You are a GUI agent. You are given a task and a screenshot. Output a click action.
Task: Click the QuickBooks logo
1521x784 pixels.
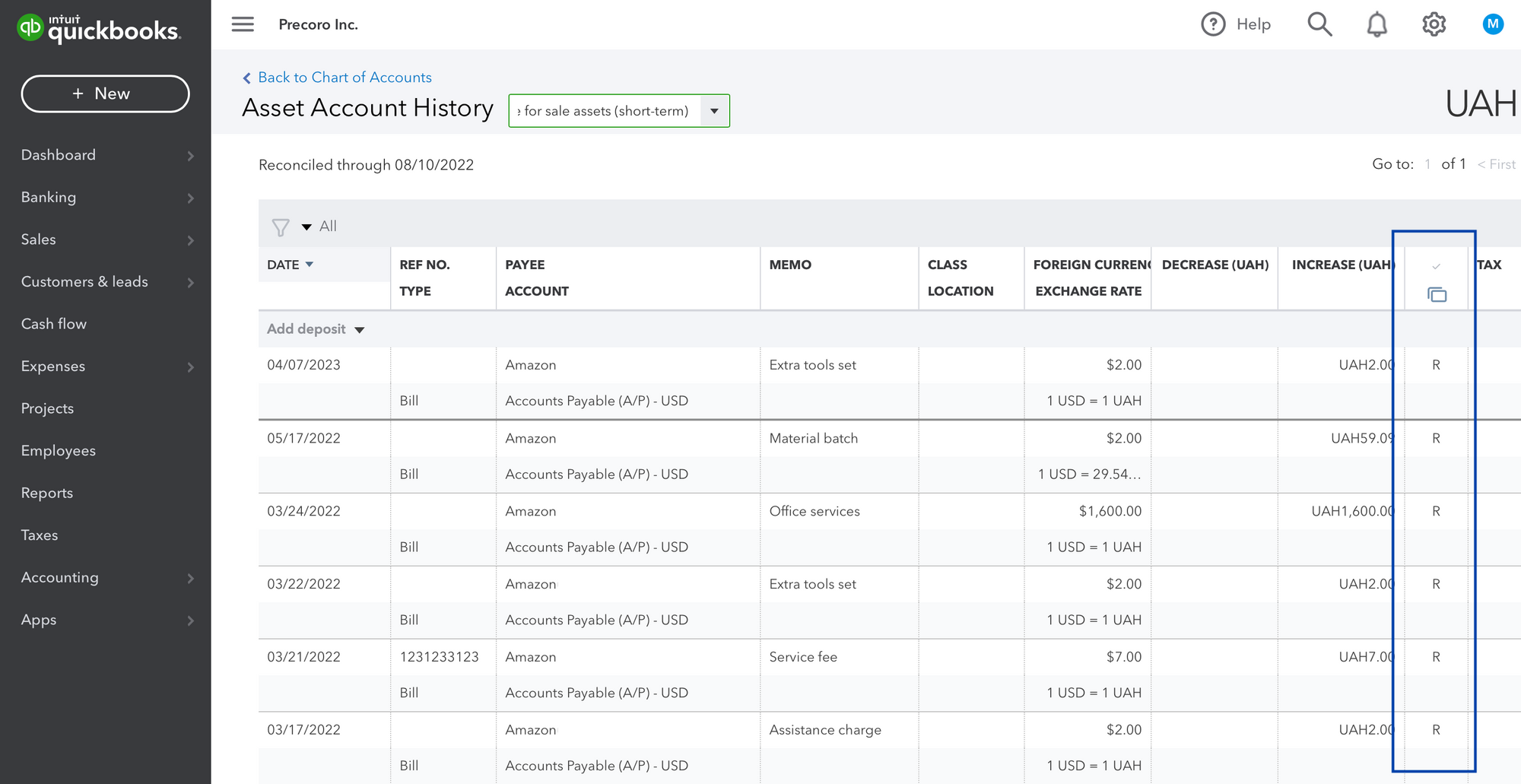[x=99, y=28]
